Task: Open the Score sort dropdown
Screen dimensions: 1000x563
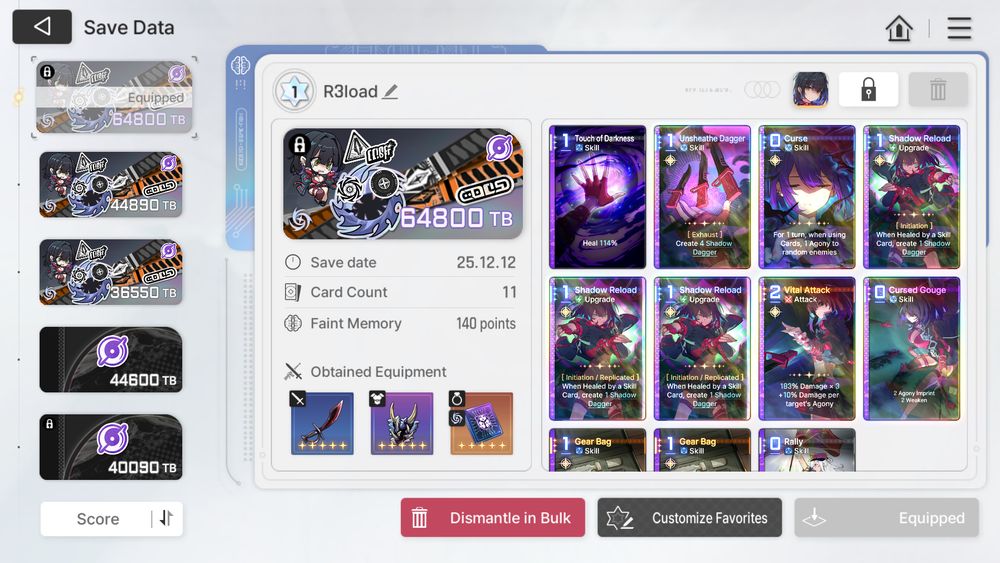Action: (98, 519)
